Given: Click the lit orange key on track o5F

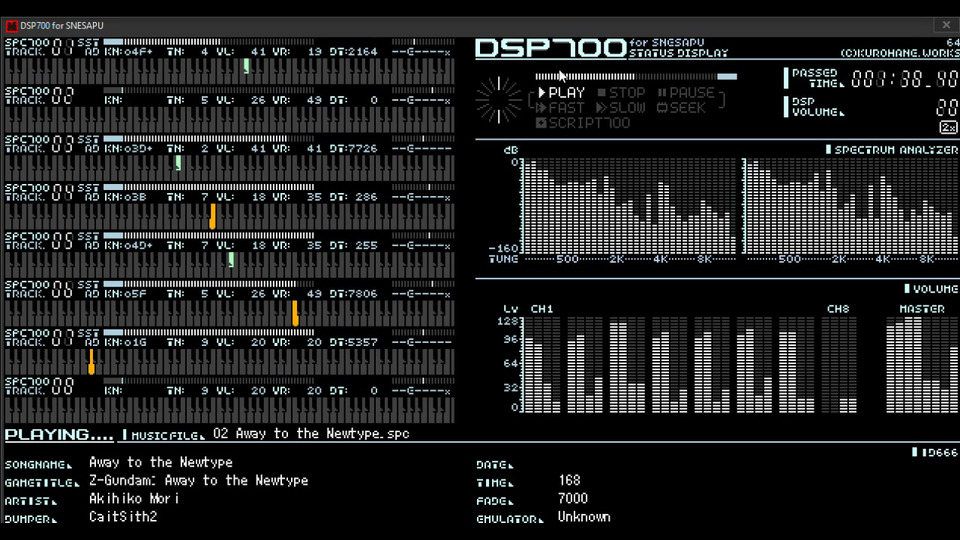Looking at the screenshot, I should 295,313.
